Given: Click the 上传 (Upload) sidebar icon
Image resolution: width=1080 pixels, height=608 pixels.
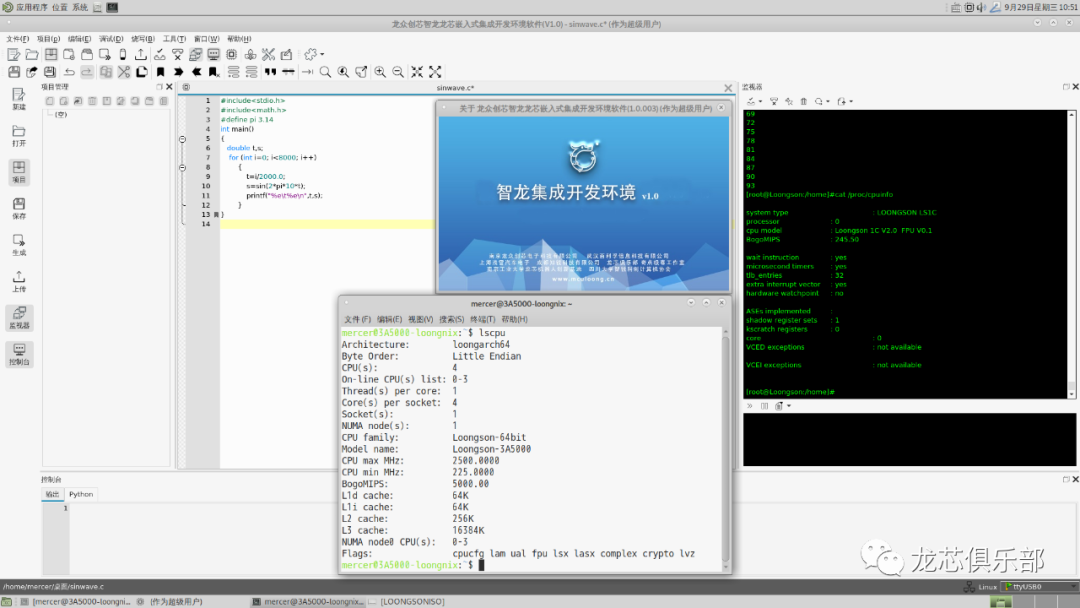Looking at the screenshot, I should (x=19, y=282).
